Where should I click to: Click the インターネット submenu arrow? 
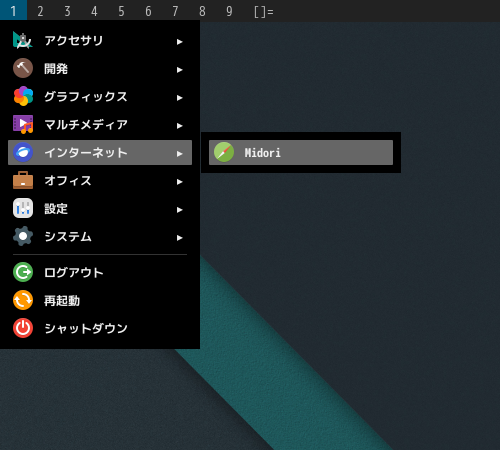tap(180, 154)
